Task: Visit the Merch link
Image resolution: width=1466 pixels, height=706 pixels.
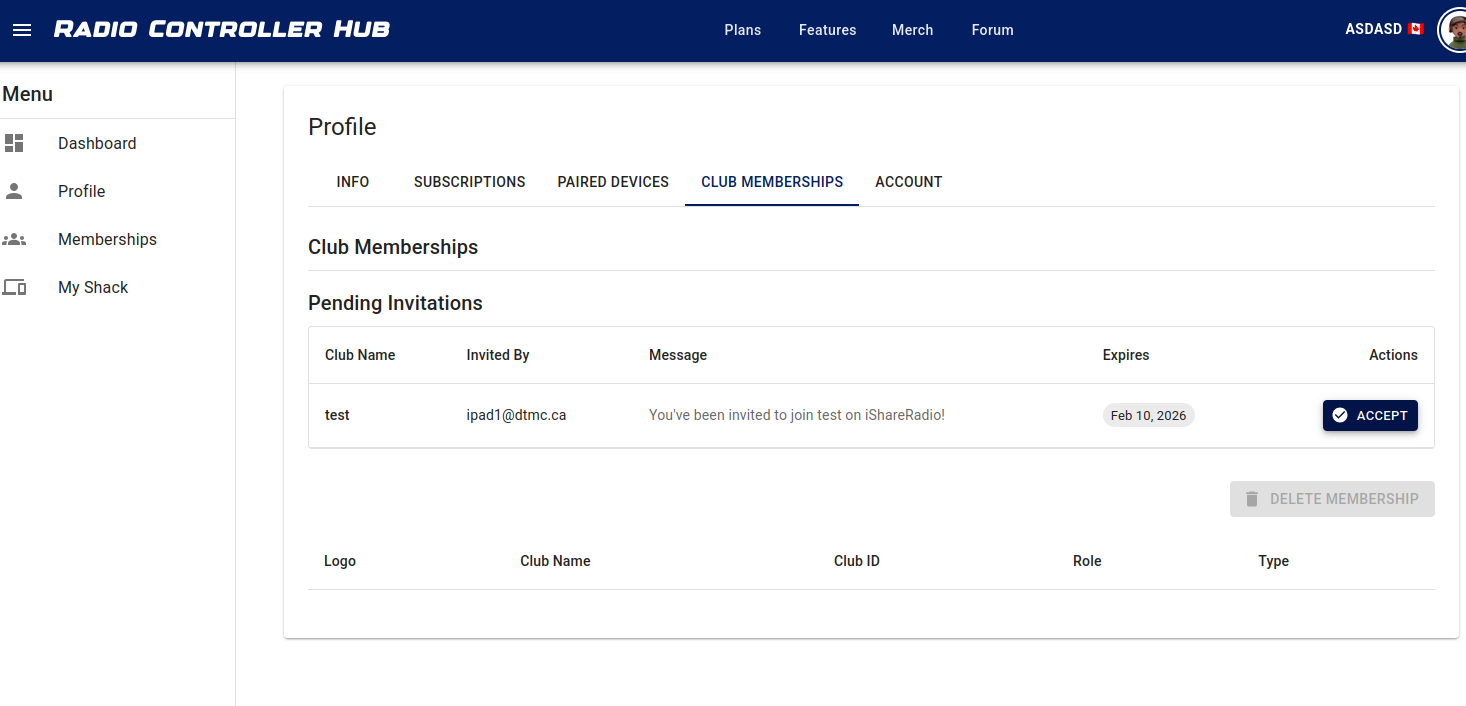Action: tap(912, 30)
